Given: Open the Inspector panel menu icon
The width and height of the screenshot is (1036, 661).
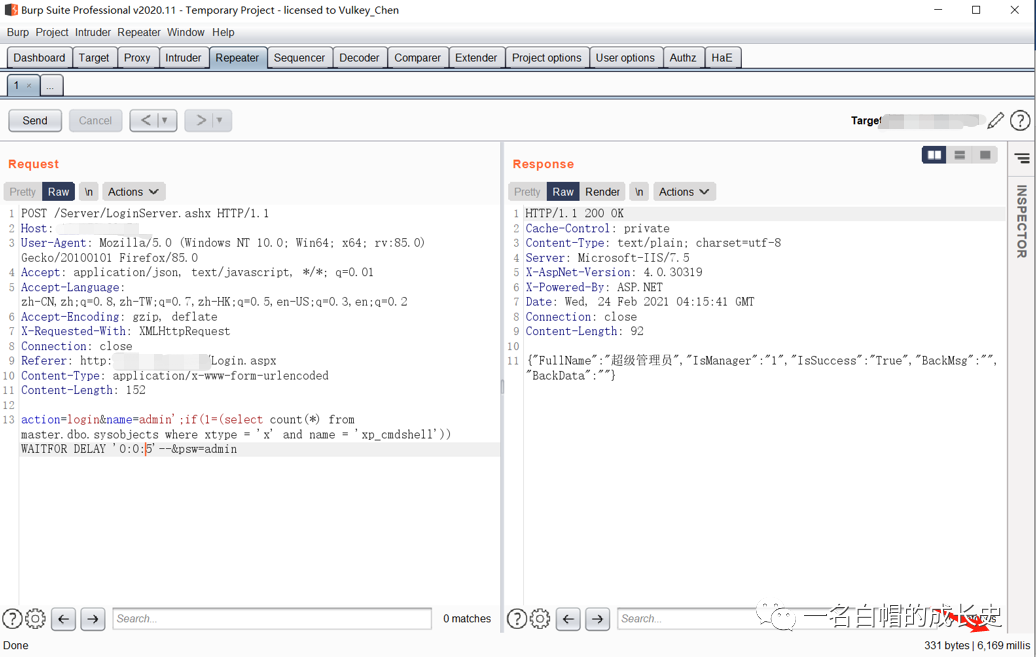Looking at the screenshot, I should tap(1021, 158).
